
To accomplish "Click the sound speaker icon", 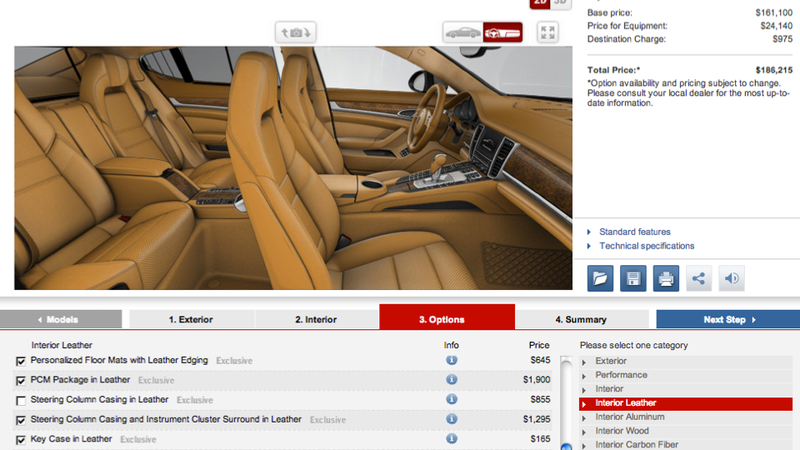I will click(x=732, y=278).
